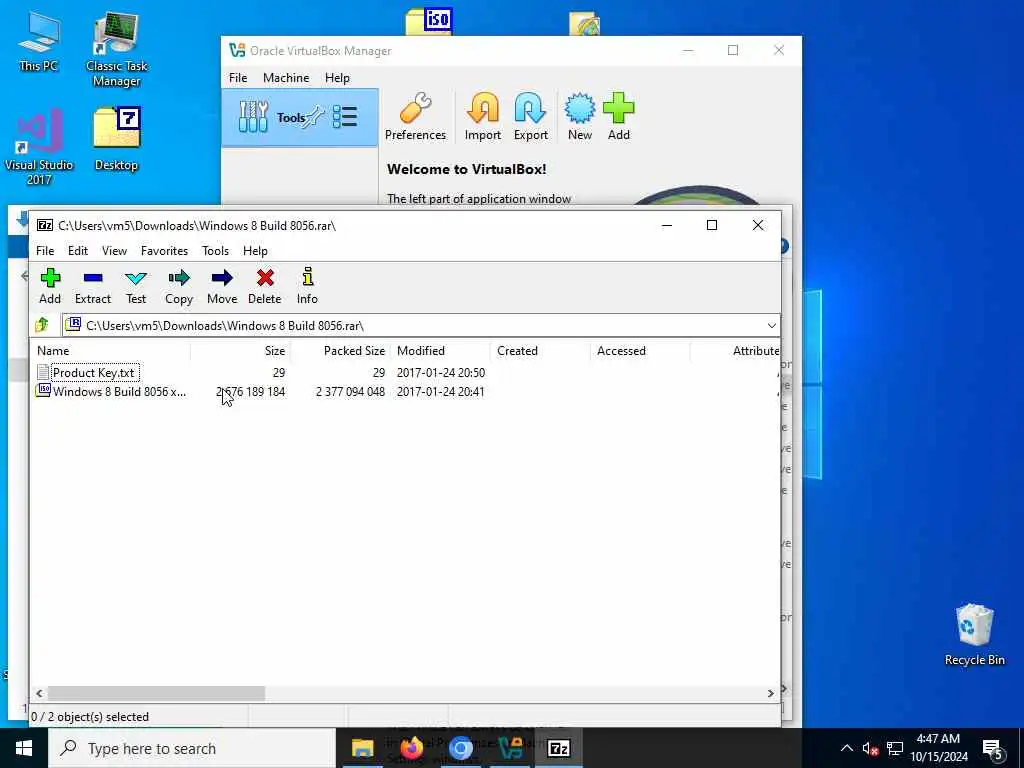
Task: Select the Desktop 7z archive icon
Action: click(116, 139)
